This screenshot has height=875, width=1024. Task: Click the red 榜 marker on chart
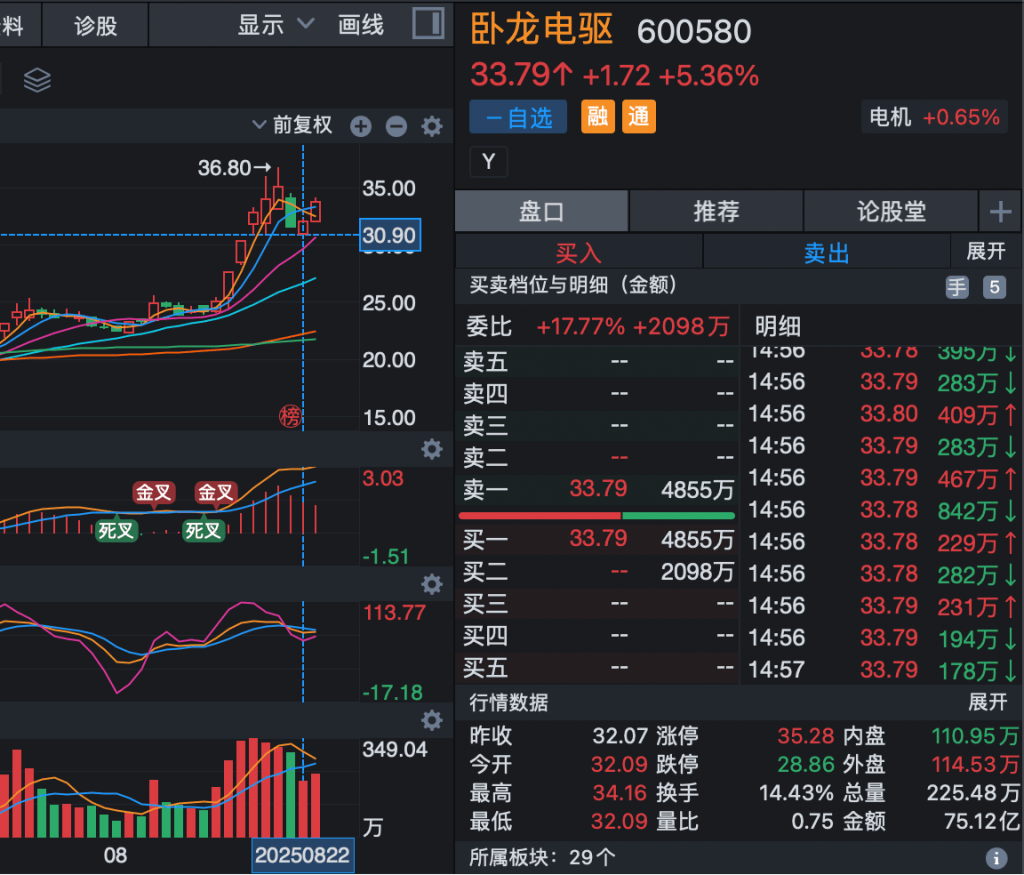pyautogui.click(x=290, y=416)
